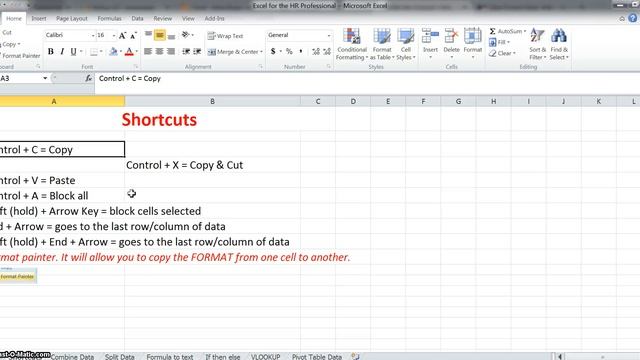Open the Number dialog launcher
Viewport: 640px width, 360px height.
coord(329,67)
